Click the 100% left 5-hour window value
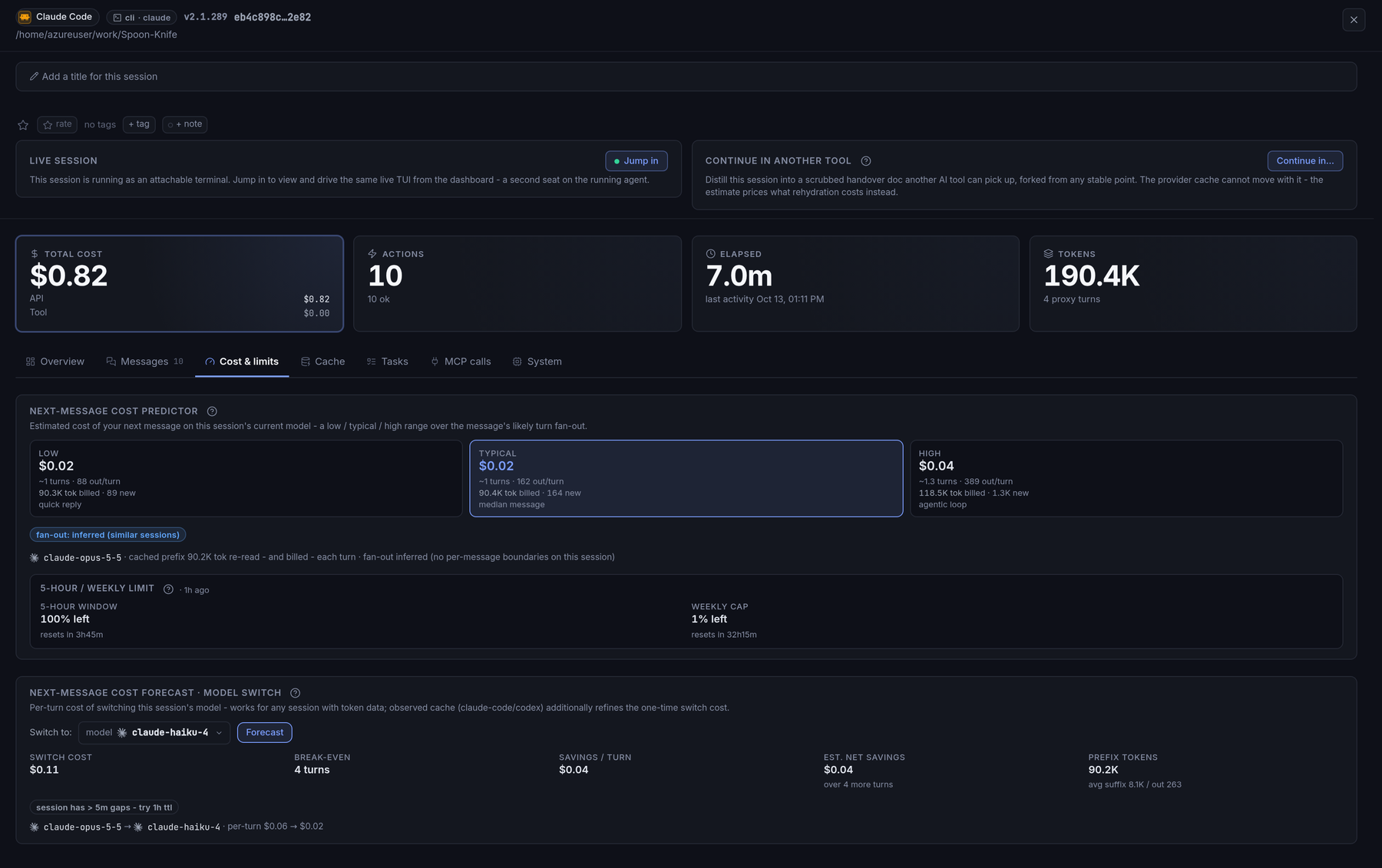This screenshot has height=868, width=1382. click(65, 619)
